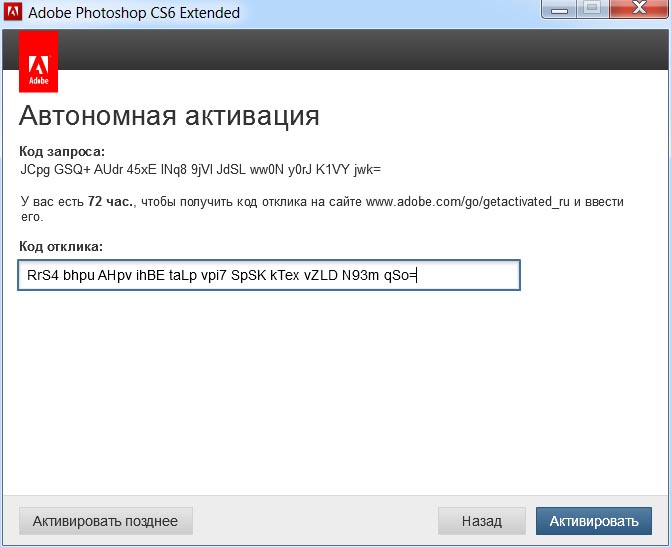
Task: Place cursor after 'qSo=' in response field
Action: click(x=417, y=275)
